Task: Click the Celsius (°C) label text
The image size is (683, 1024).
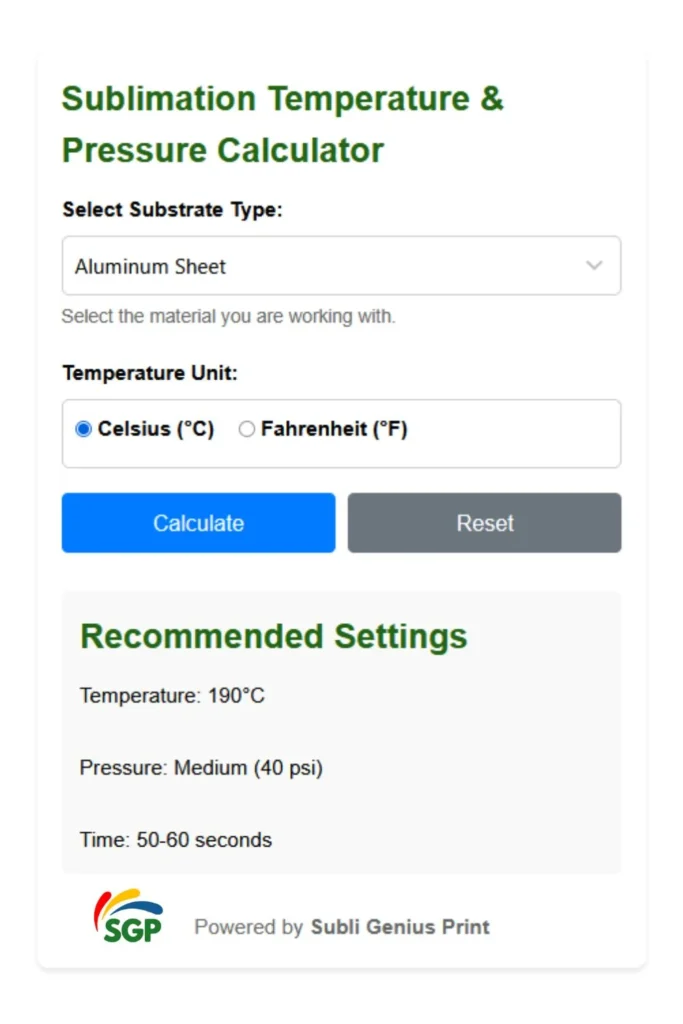Action: pos(156,430)
